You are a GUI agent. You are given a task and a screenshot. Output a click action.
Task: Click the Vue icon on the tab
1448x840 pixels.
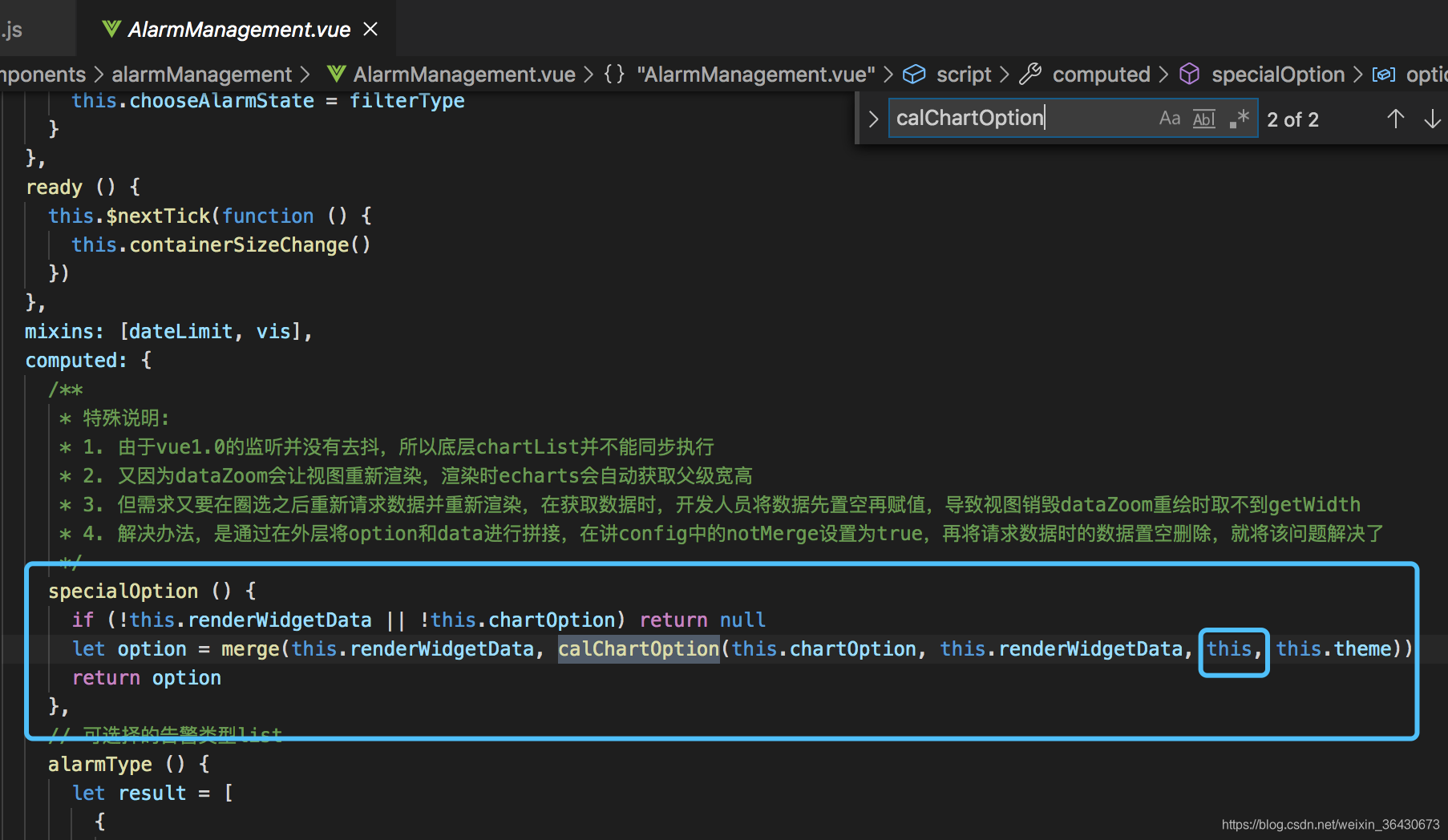(x=111, y=30)
